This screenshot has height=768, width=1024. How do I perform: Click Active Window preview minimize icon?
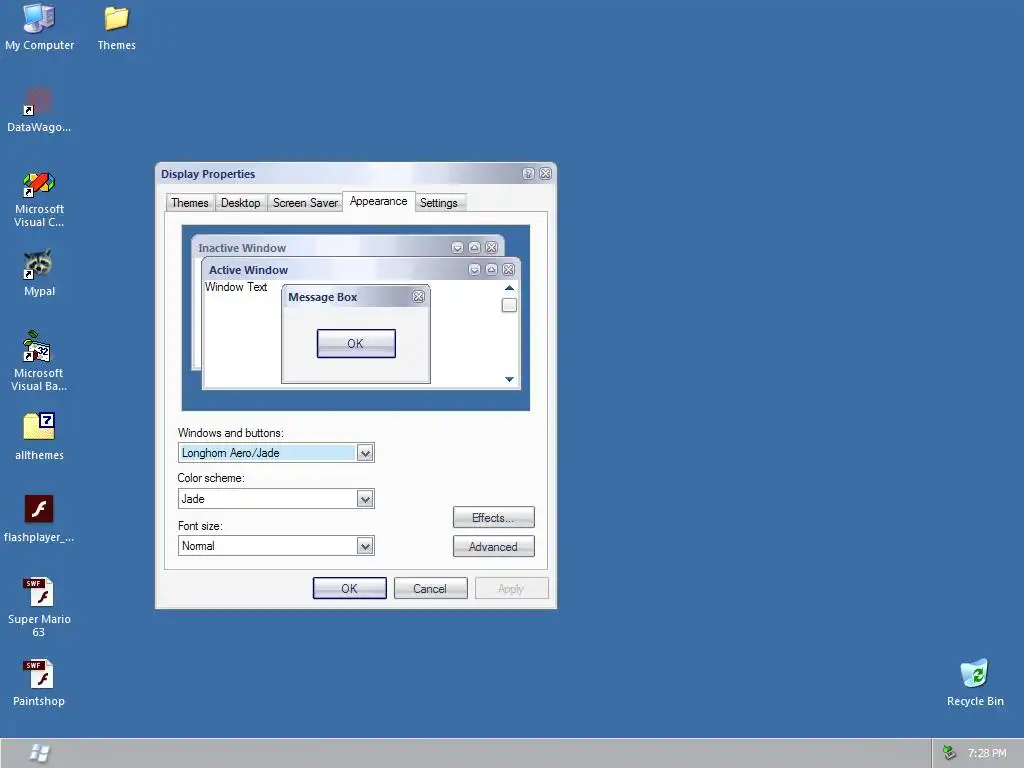[474, 269]
